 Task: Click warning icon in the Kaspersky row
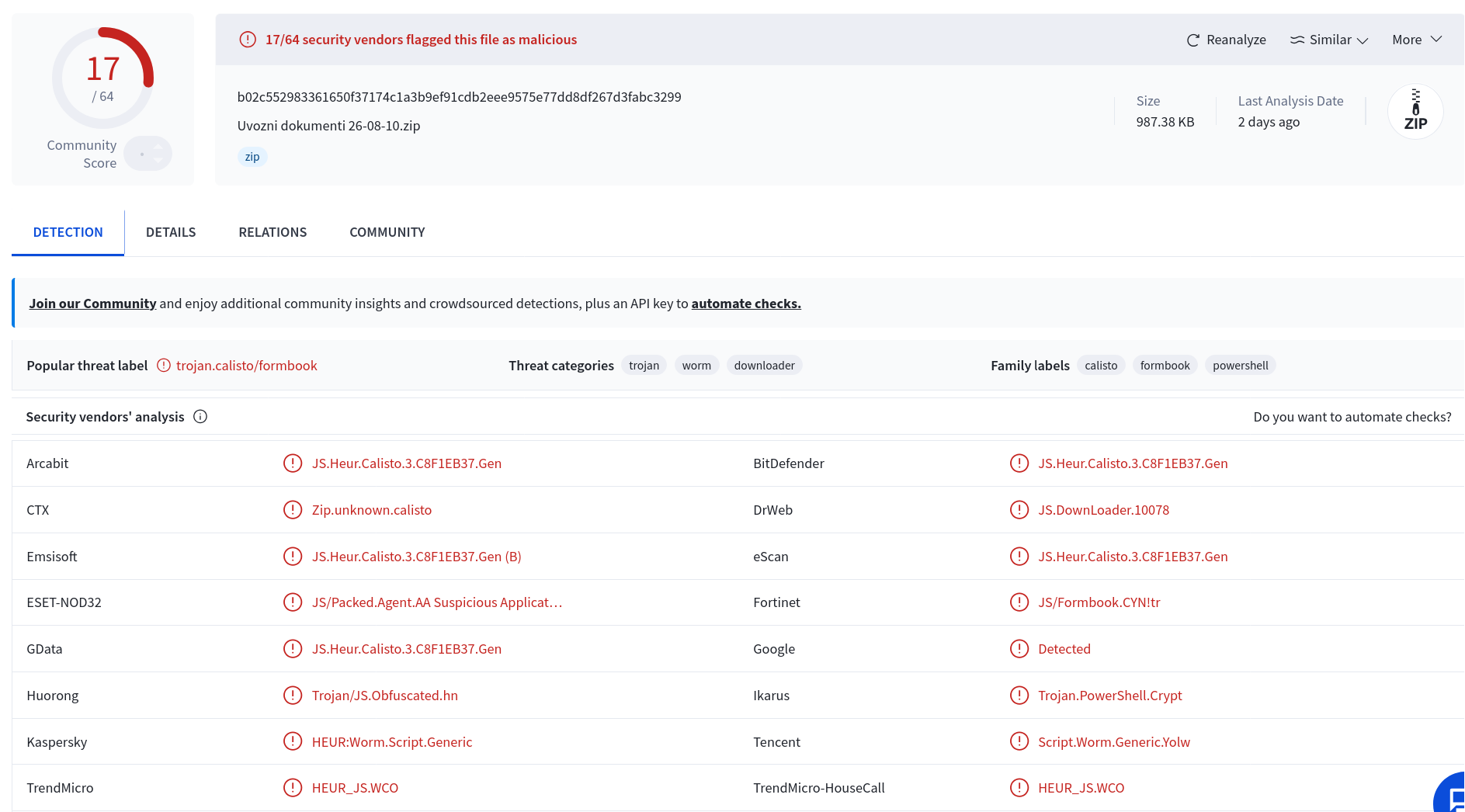[293, 741]
